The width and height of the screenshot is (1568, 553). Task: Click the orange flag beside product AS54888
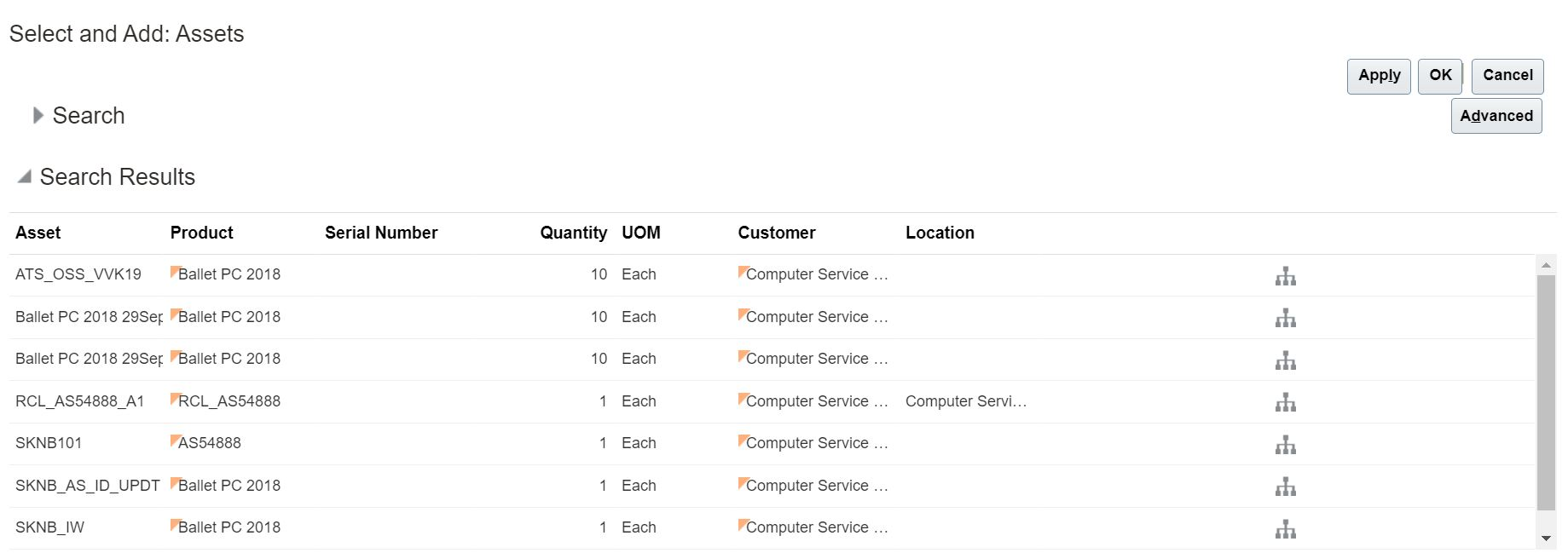174,441
